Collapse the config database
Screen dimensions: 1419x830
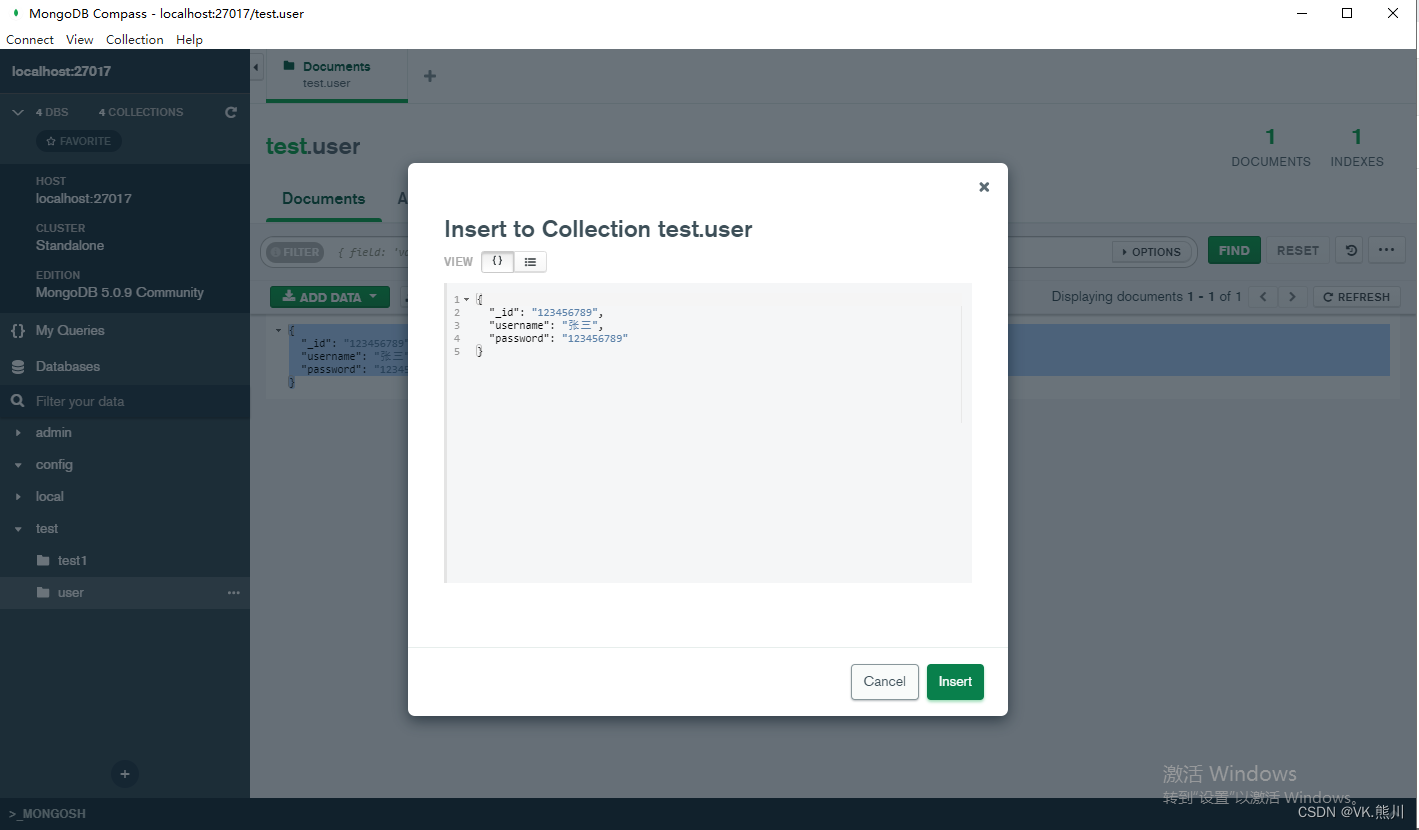tap(18, 465)
